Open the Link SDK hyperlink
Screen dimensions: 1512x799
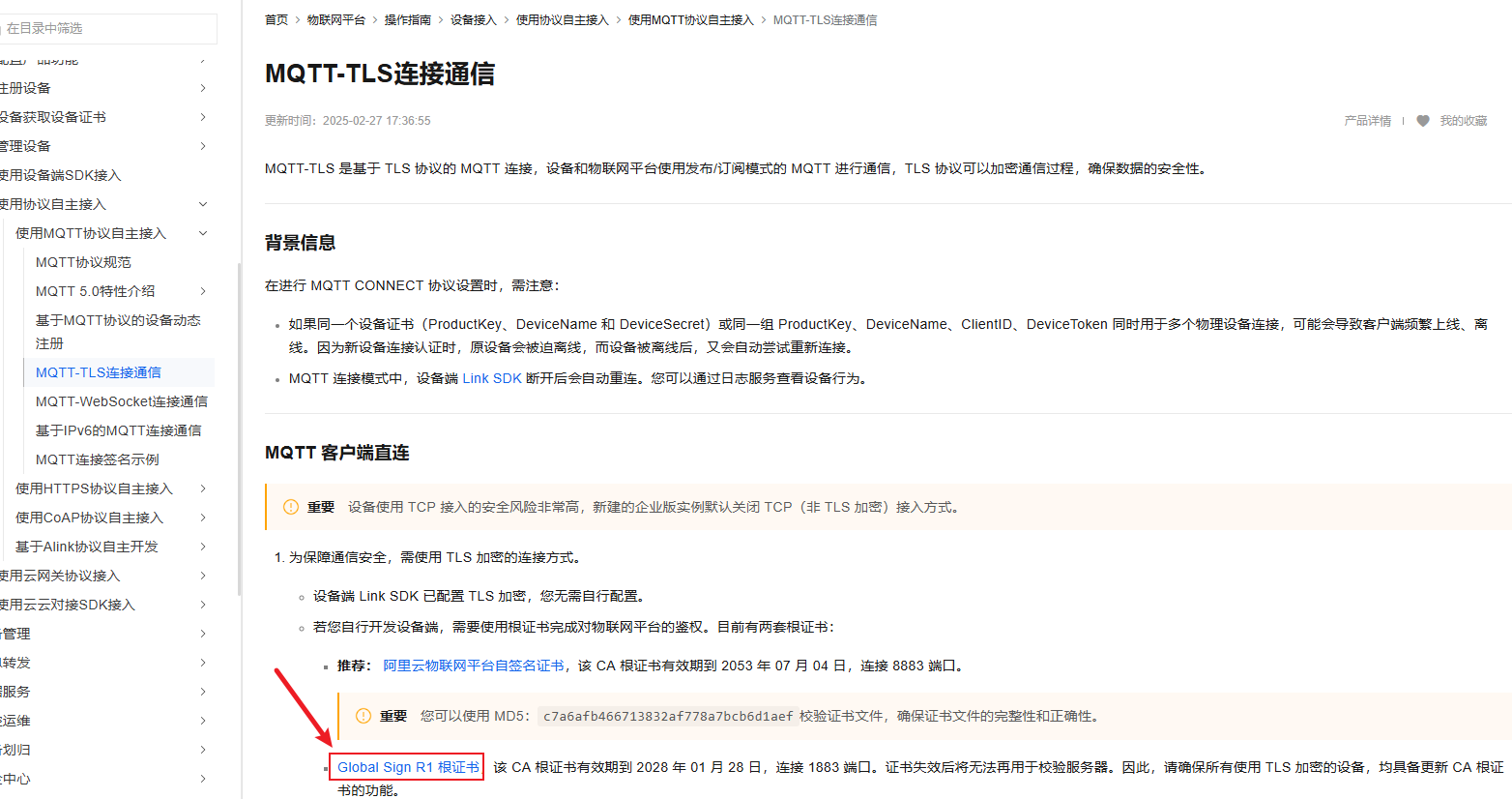pyautogui.click(x=492, y=378)
